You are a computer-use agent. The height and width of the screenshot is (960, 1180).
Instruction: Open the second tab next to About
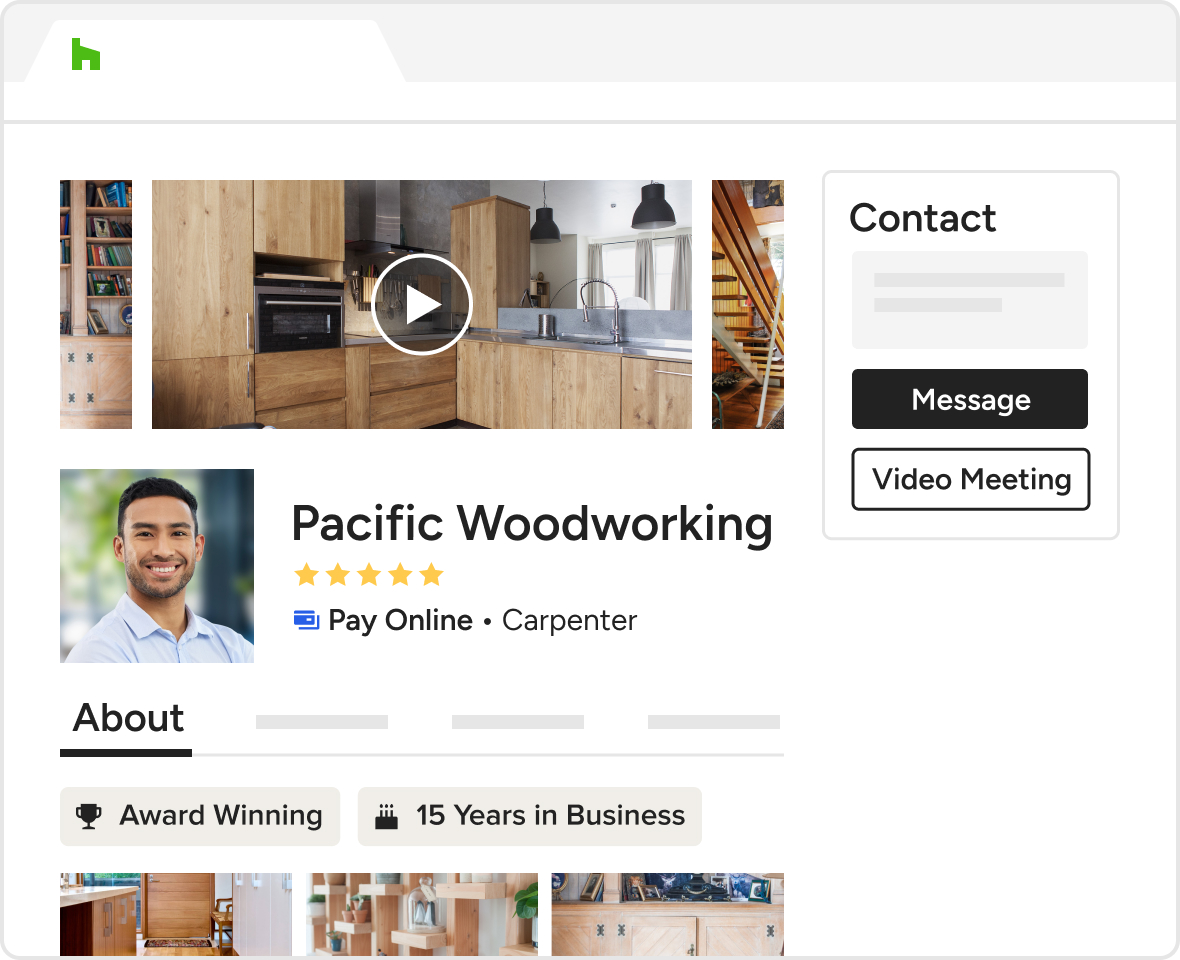[x=321, y=722]
